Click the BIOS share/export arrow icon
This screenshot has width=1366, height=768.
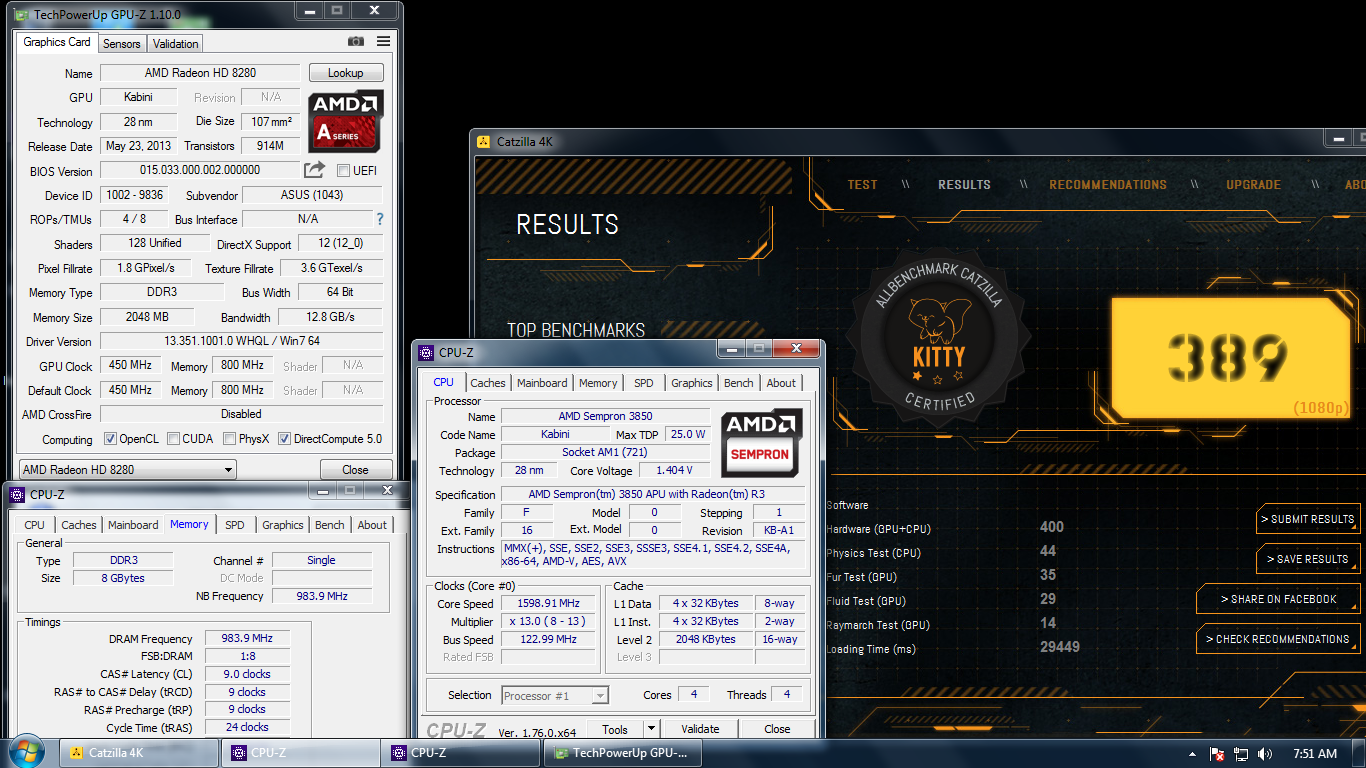click(314, 170)
